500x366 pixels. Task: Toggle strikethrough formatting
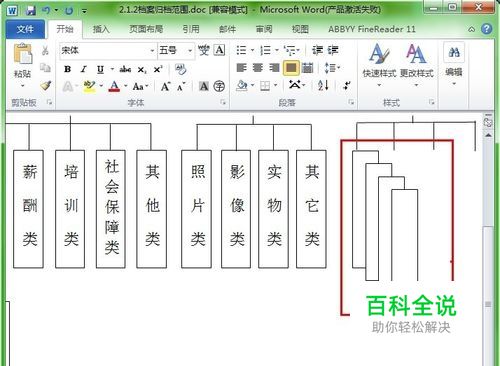click(125, 69)
